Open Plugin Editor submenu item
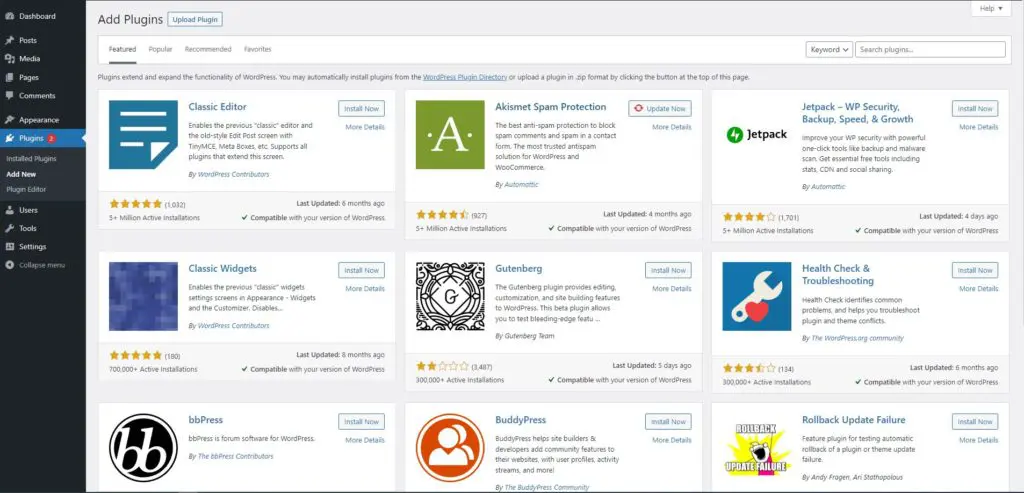Viewport: 1024px width, 493px height. pyautogui.click(x=26, y=189)
